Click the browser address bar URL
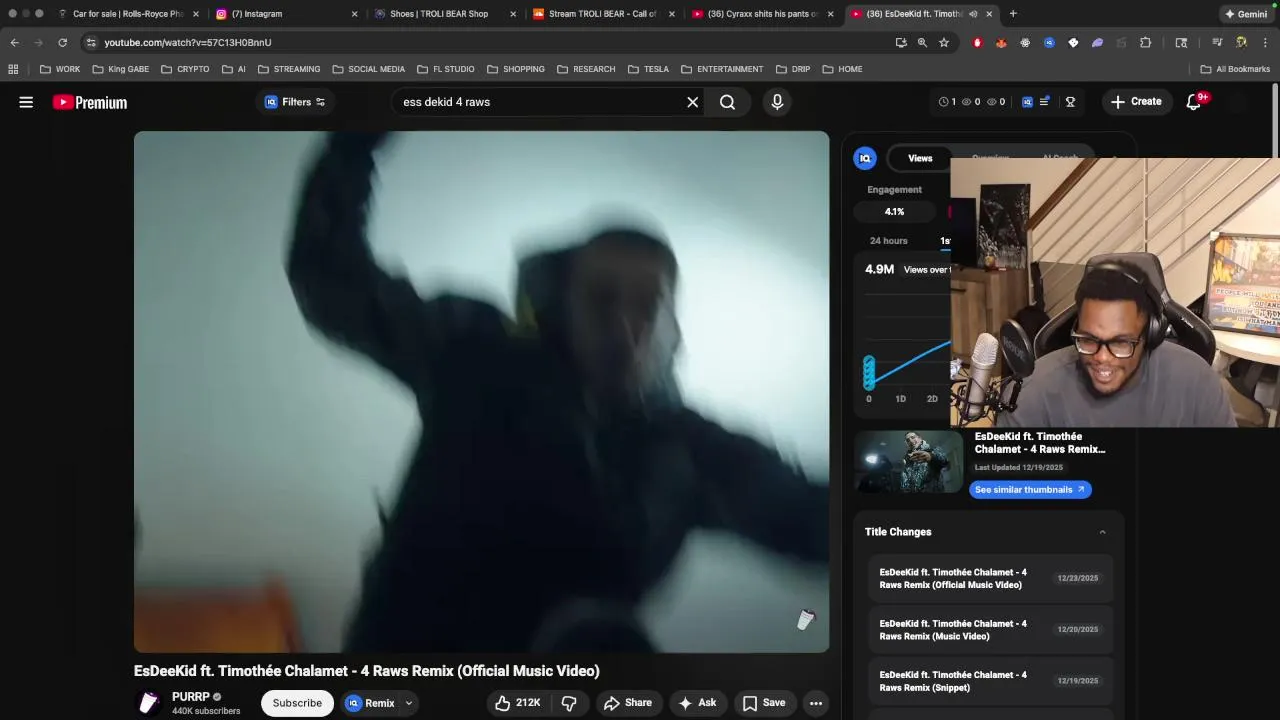 click(x=188, y=43)
